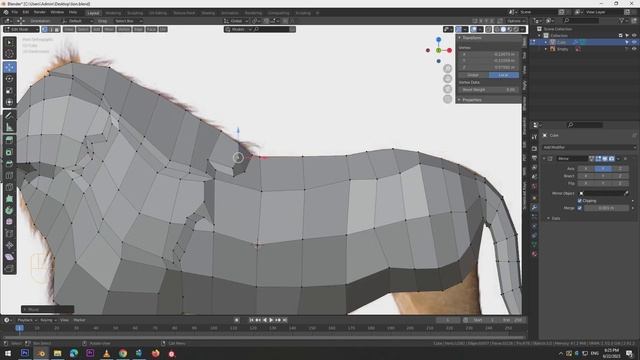Open Output properties tab icon
Image resolution: width=640 pixels, height=360 pixels.
pyautogui.click(x=534, y=158)
